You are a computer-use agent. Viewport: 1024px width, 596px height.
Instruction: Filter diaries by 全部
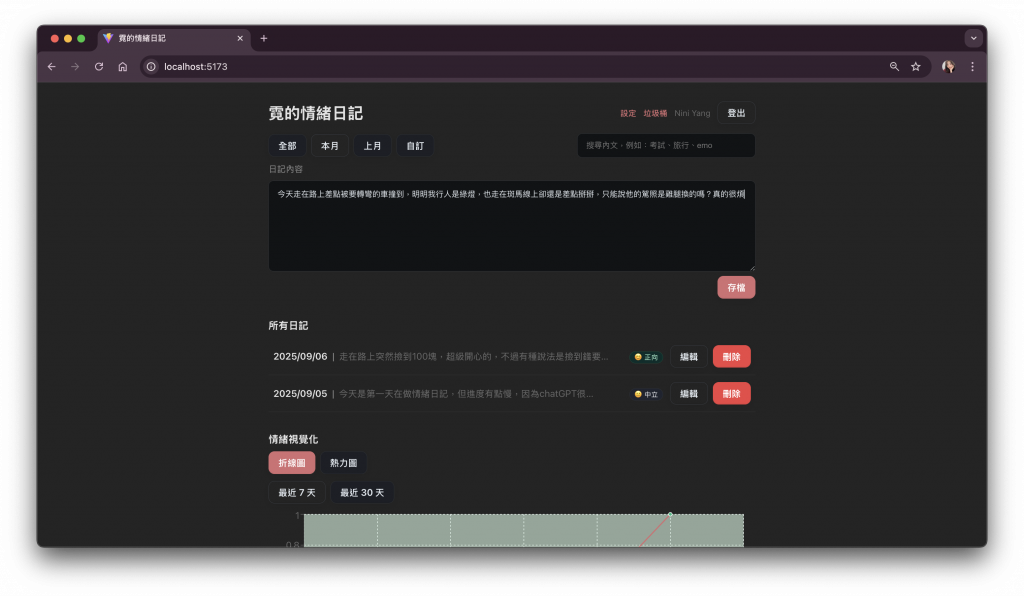287,146
